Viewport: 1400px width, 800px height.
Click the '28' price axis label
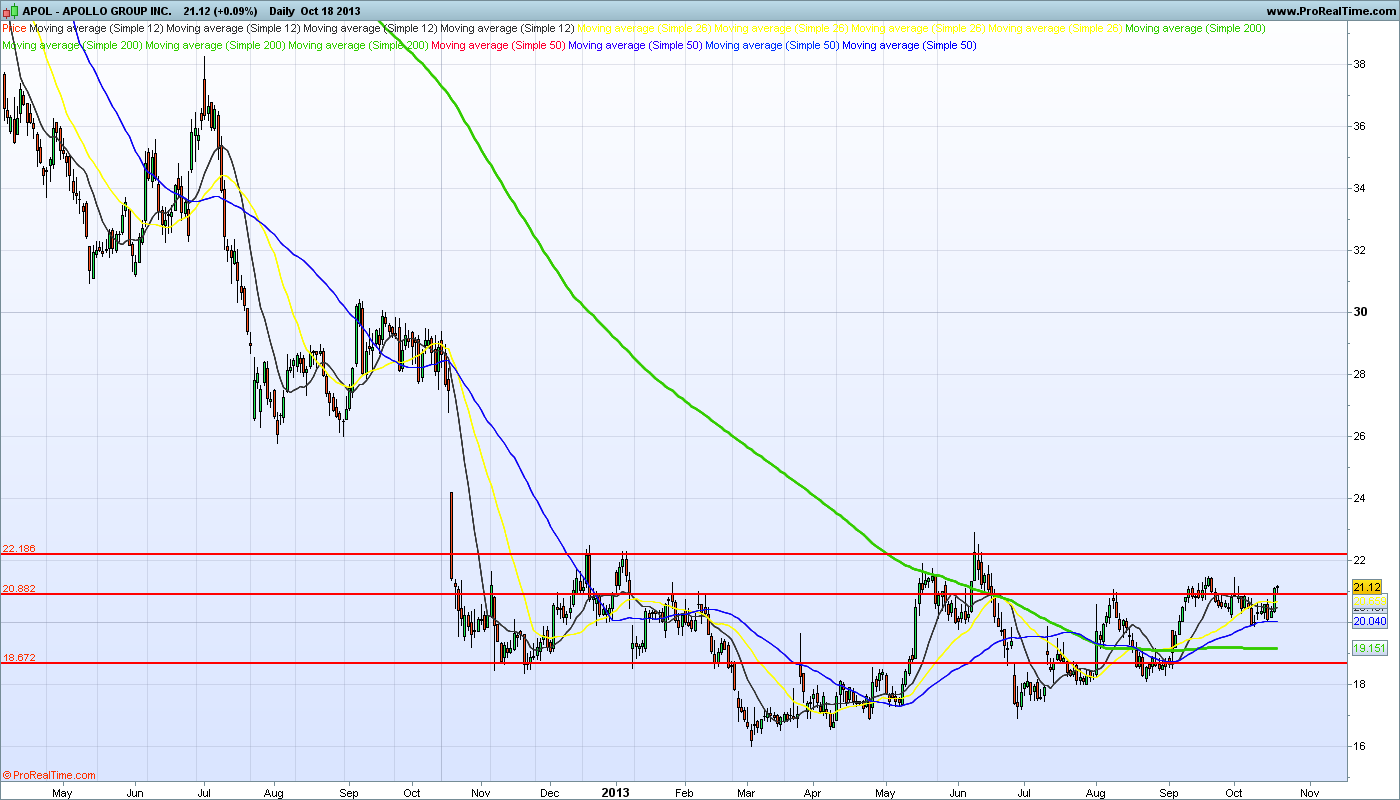tap(1359, 374)
